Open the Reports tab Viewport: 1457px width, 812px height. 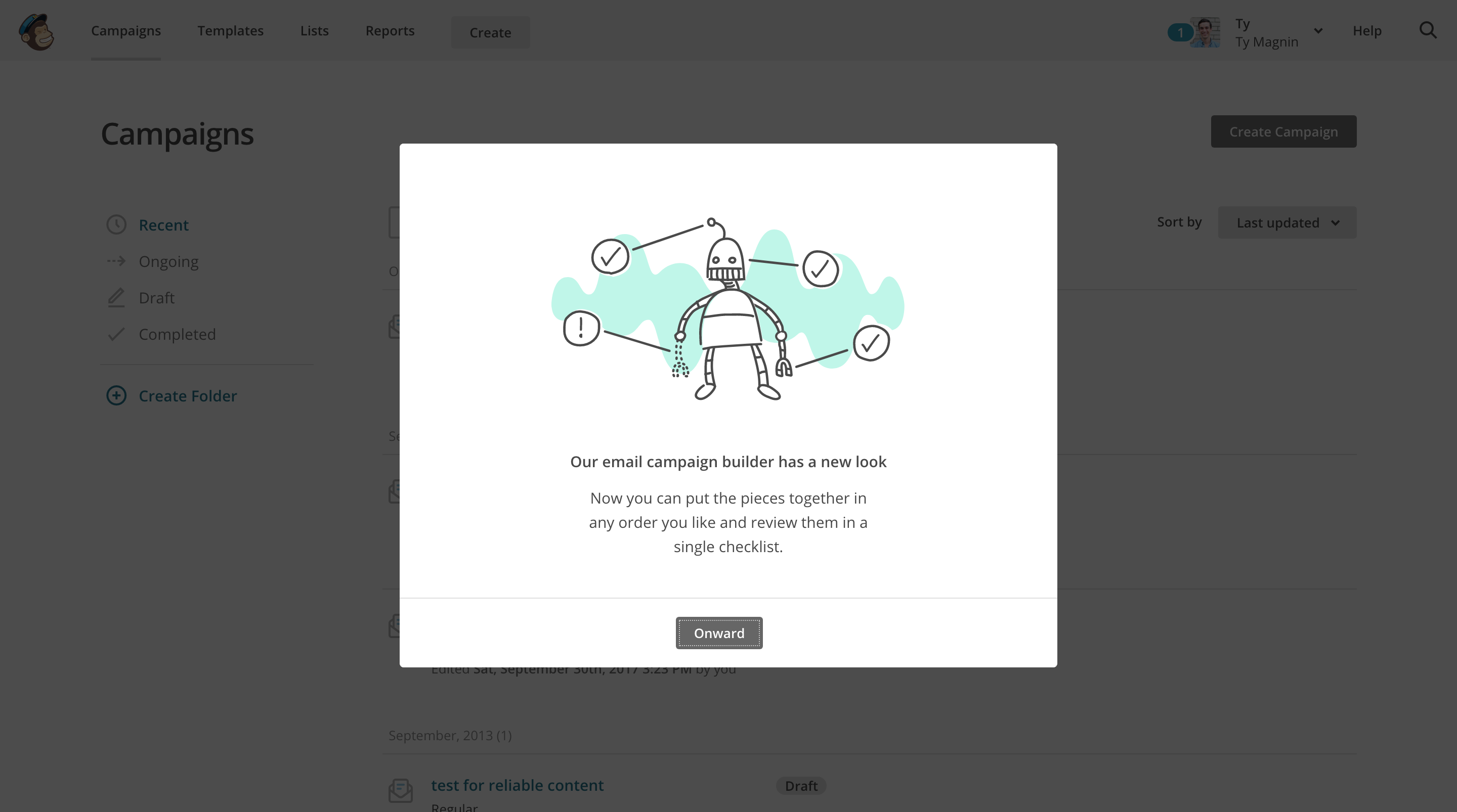[390, 30]
